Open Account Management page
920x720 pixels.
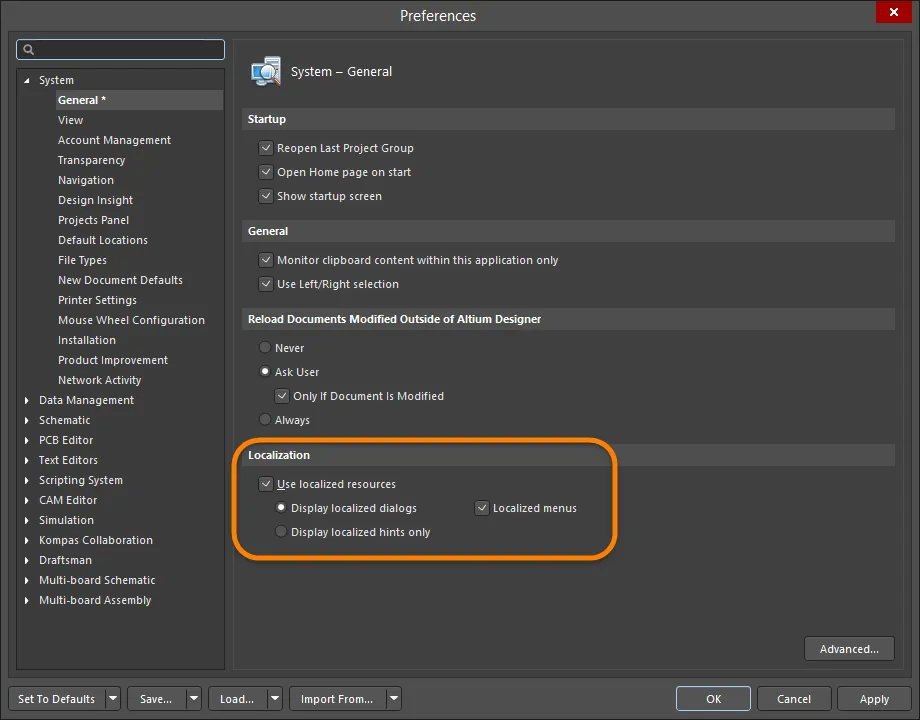pos(114,140)
